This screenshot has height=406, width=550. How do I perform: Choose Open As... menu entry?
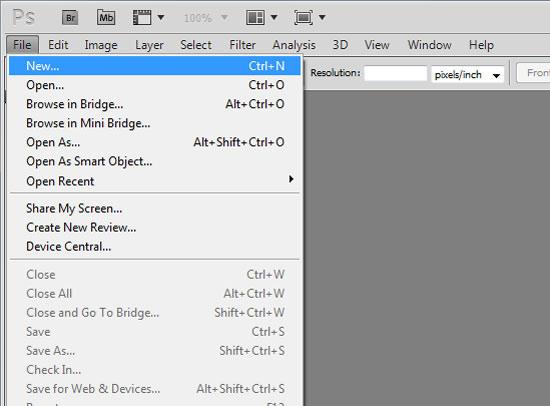tap(155, 142)
